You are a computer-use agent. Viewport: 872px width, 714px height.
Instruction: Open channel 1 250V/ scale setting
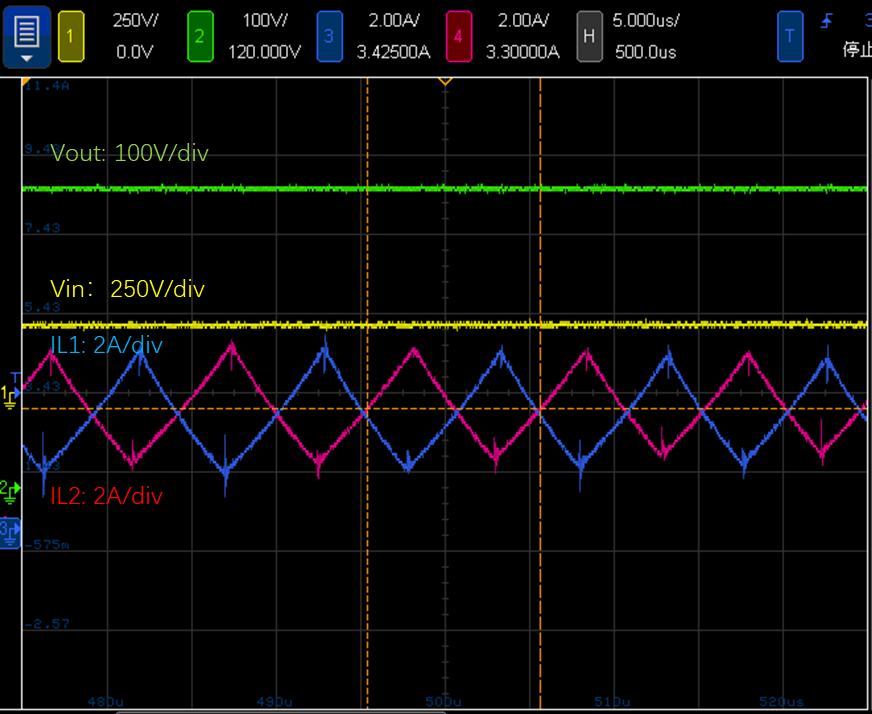tap(135, 20)
